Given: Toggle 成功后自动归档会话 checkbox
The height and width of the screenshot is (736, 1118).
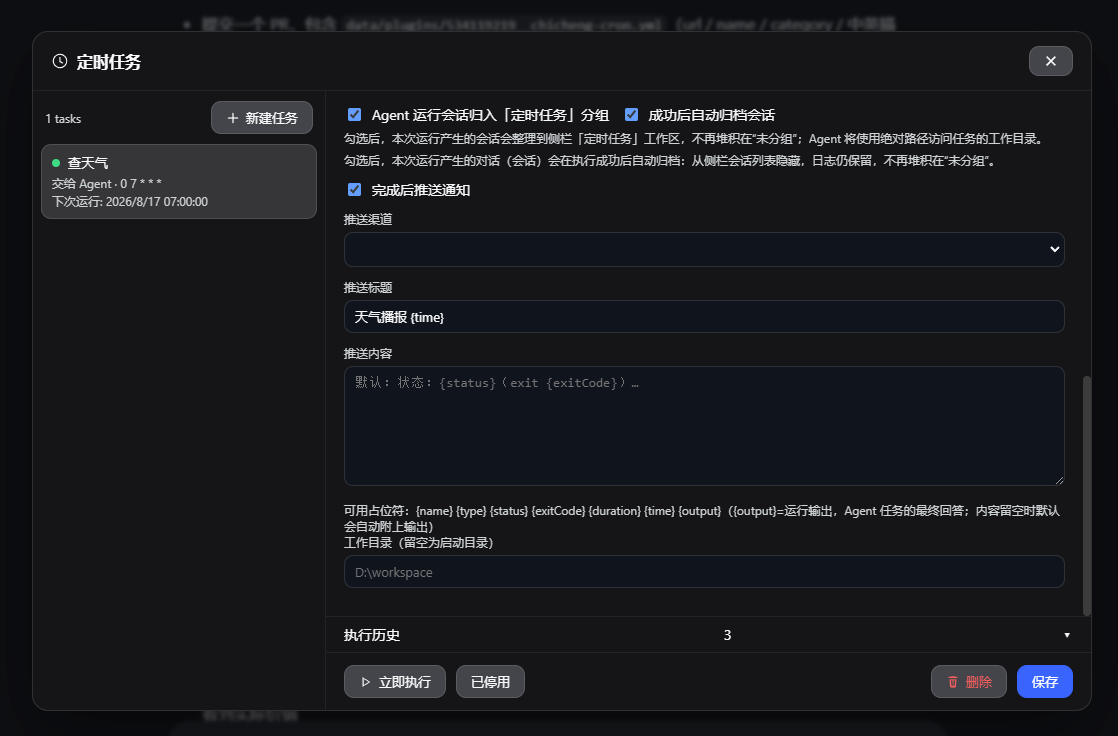Looking at the screenshot, I should (x=631, y=115).
